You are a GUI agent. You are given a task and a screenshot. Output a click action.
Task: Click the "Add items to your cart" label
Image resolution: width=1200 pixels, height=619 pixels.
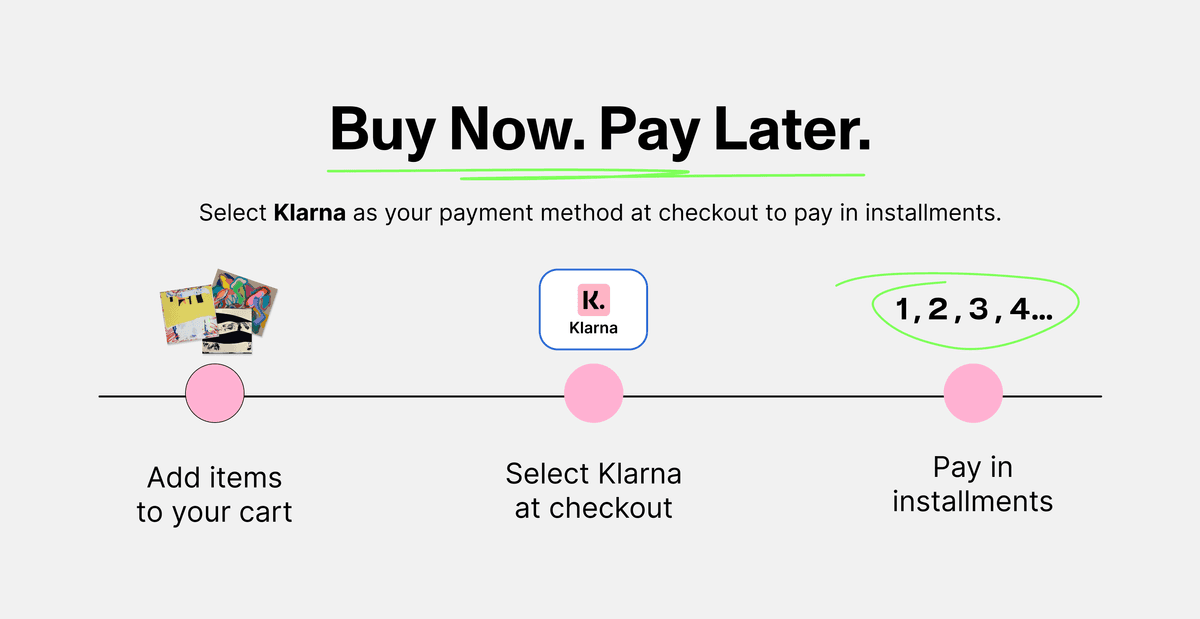click(214, 495)
